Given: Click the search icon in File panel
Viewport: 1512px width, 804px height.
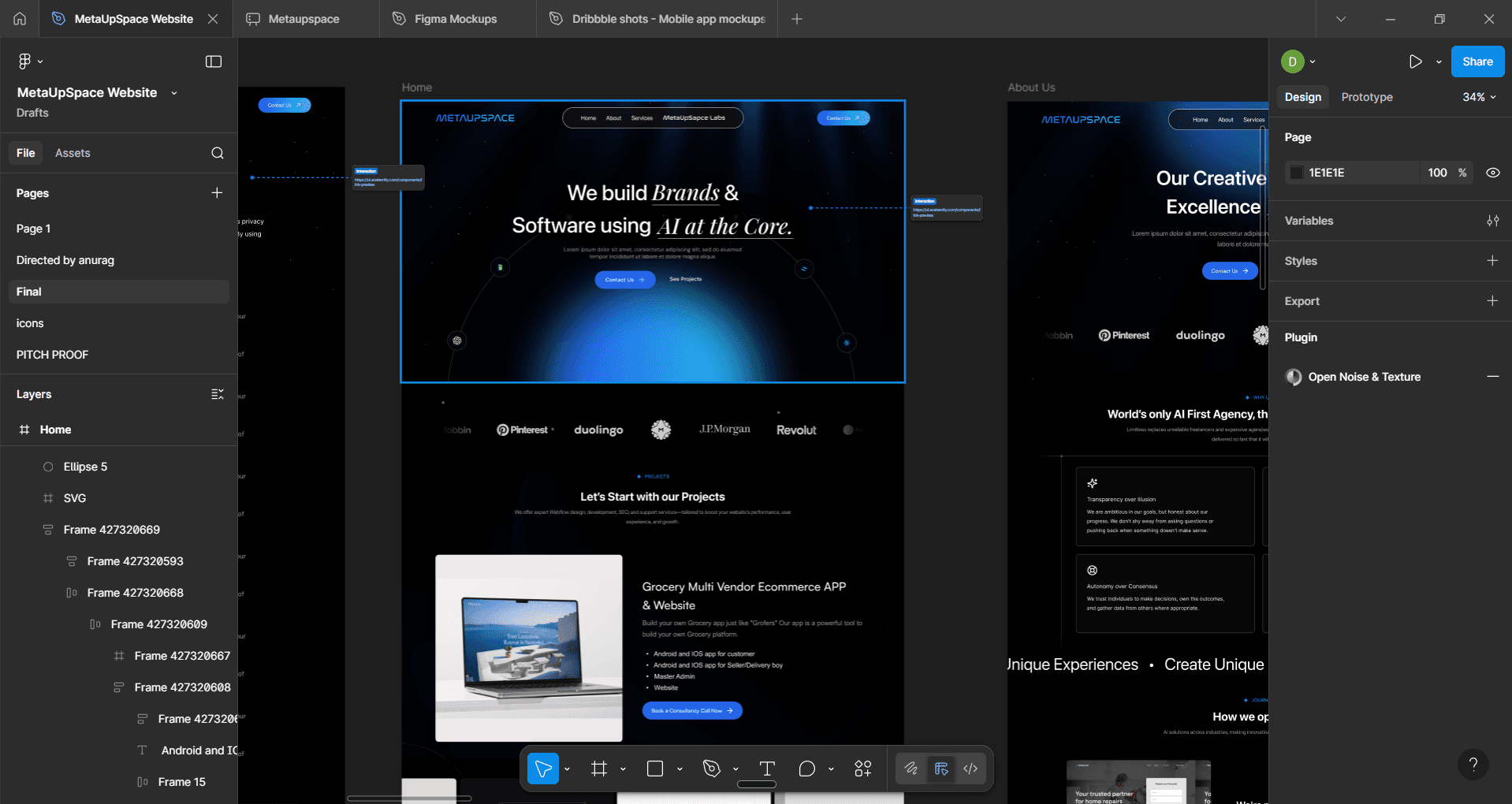Looking at the screenshot, I should pyautogui.click(x=218, y=153).
